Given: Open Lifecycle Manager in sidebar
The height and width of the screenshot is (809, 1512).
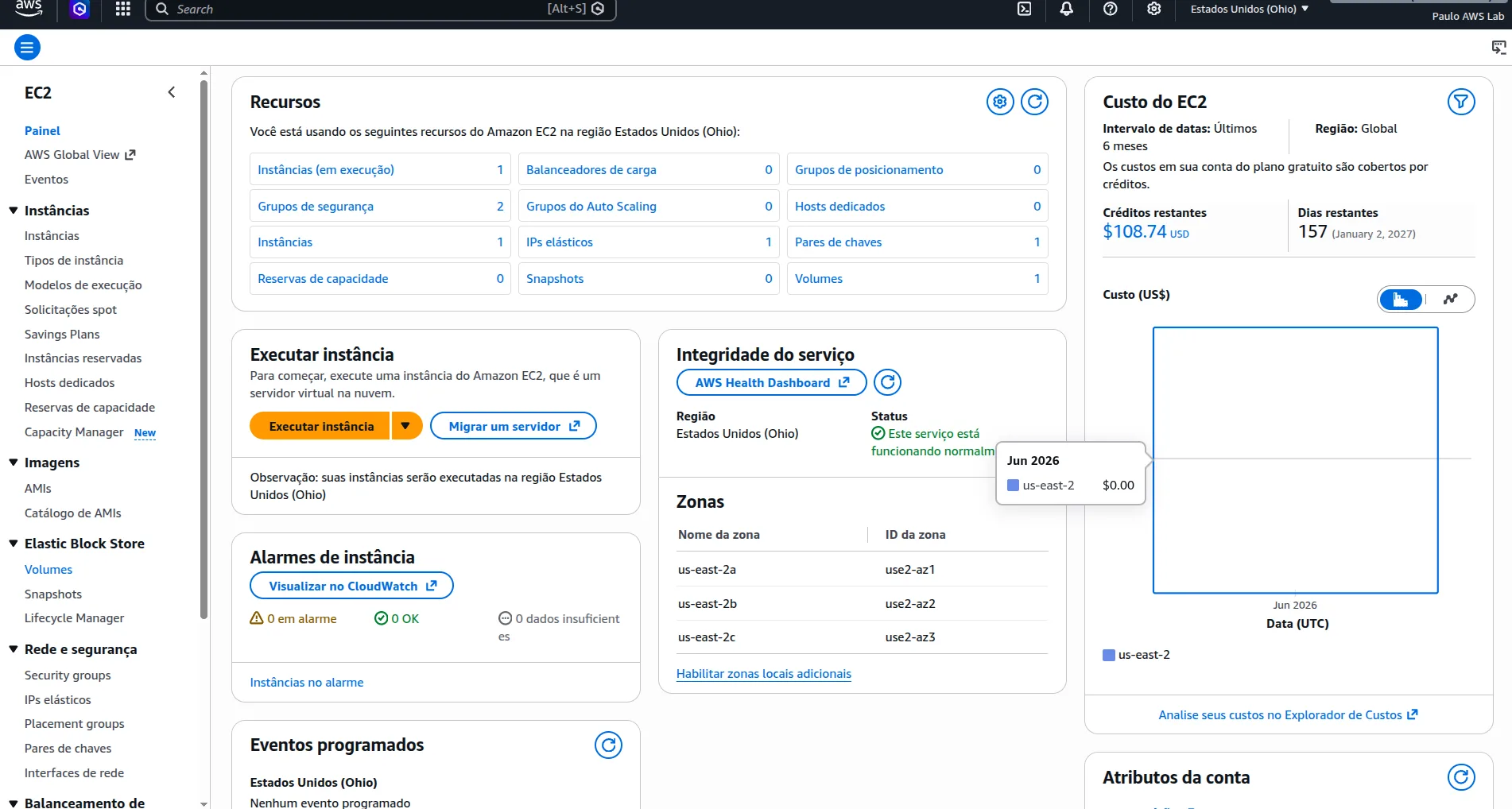Looking at the screenshot, I should (74, 618).
